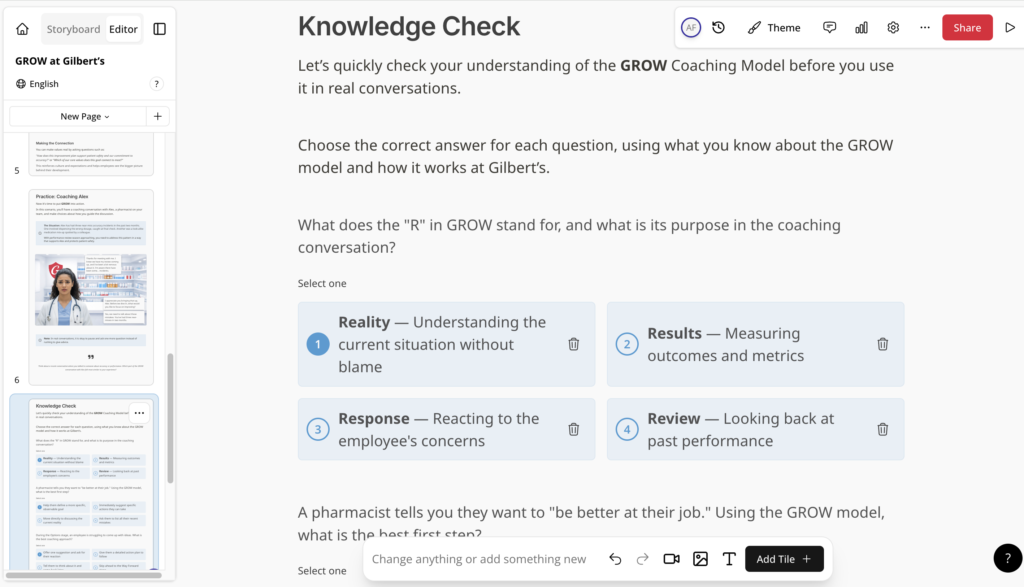
Task: Open version history clock icon
Action: click(718, 28)
